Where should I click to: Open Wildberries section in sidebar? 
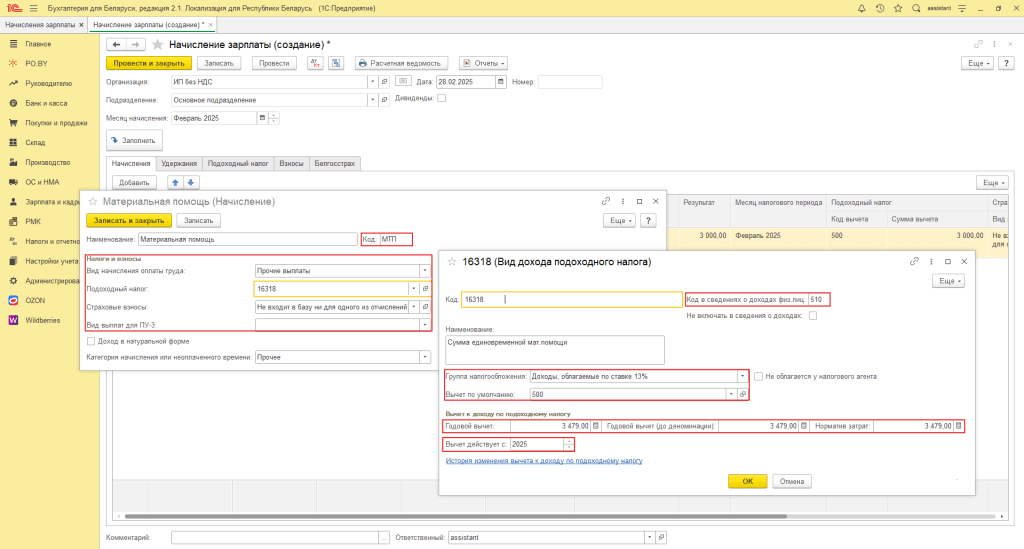coord(42,320)
